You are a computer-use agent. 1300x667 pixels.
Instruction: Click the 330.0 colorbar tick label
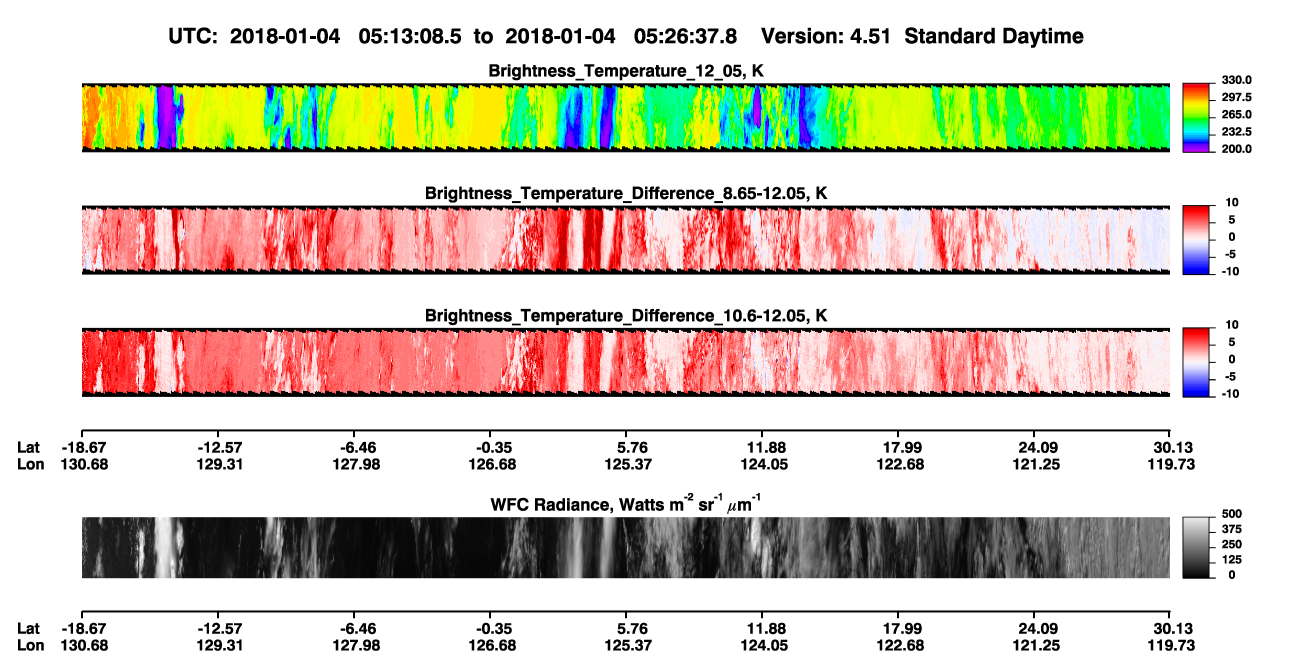(x=1235, y=81)
